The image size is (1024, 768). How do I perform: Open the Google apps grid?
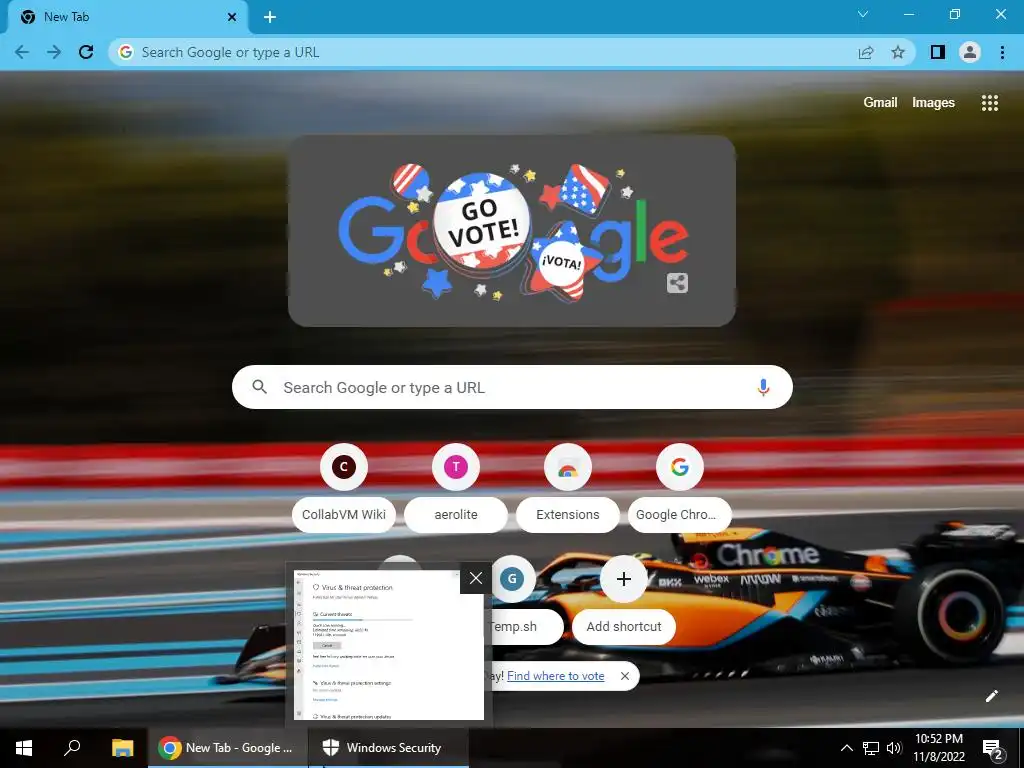tap(989, 103)
